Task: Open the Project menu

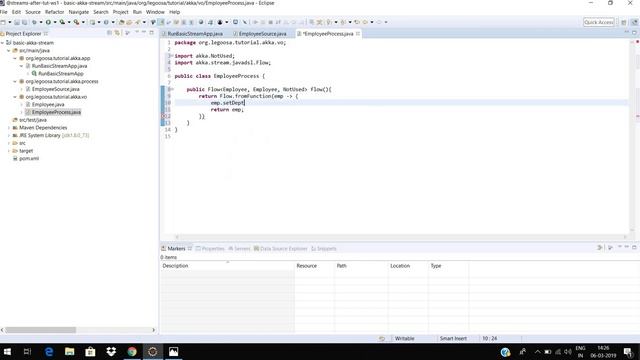Action: [x=120, y=12]
